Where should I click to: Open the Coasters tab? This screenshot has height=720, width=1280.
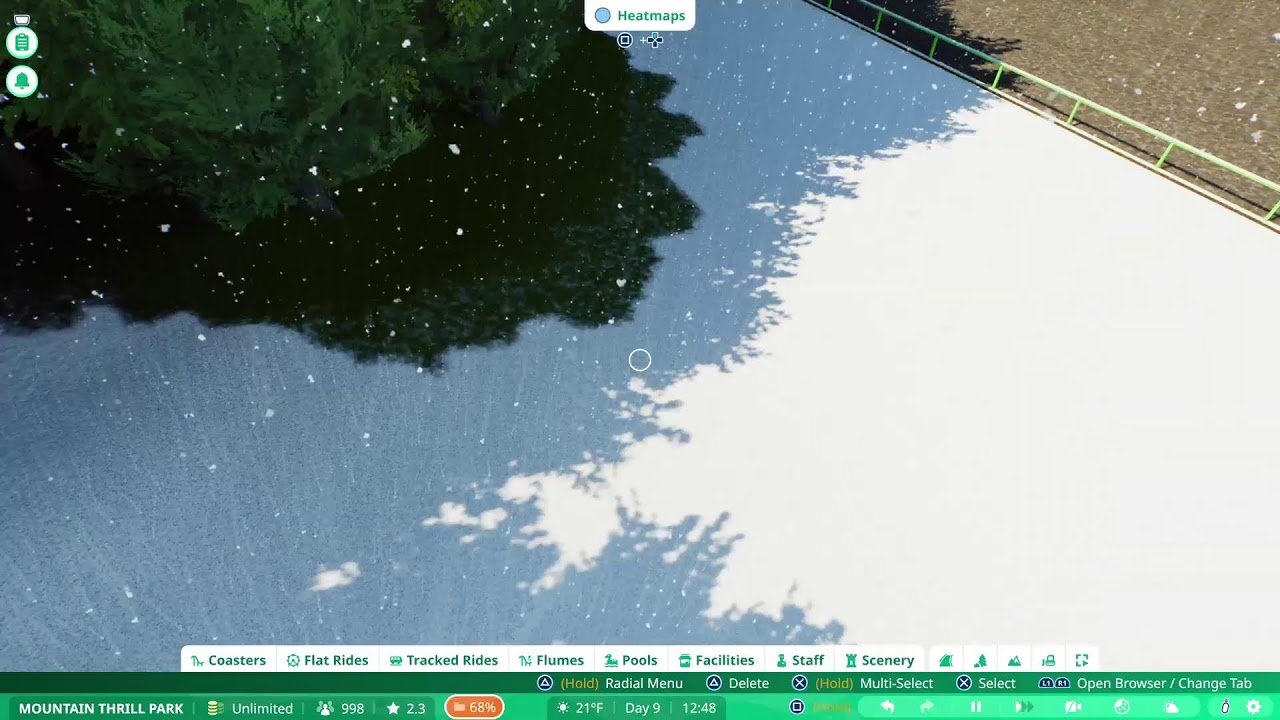pyautogui.click(x=228, y=660)
